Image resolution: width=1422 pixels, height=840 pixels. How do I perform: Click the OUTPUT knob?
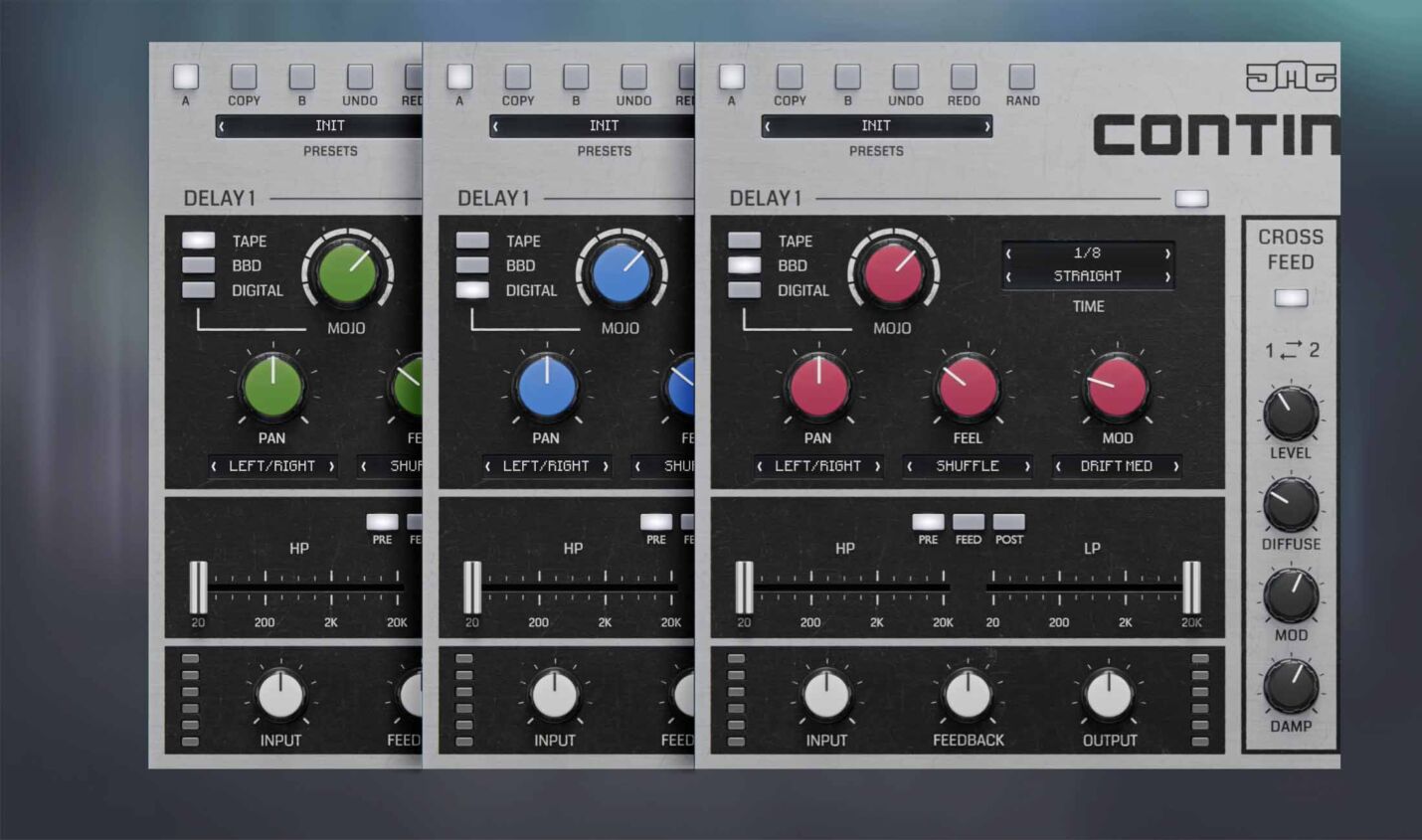coord(1109,694)
